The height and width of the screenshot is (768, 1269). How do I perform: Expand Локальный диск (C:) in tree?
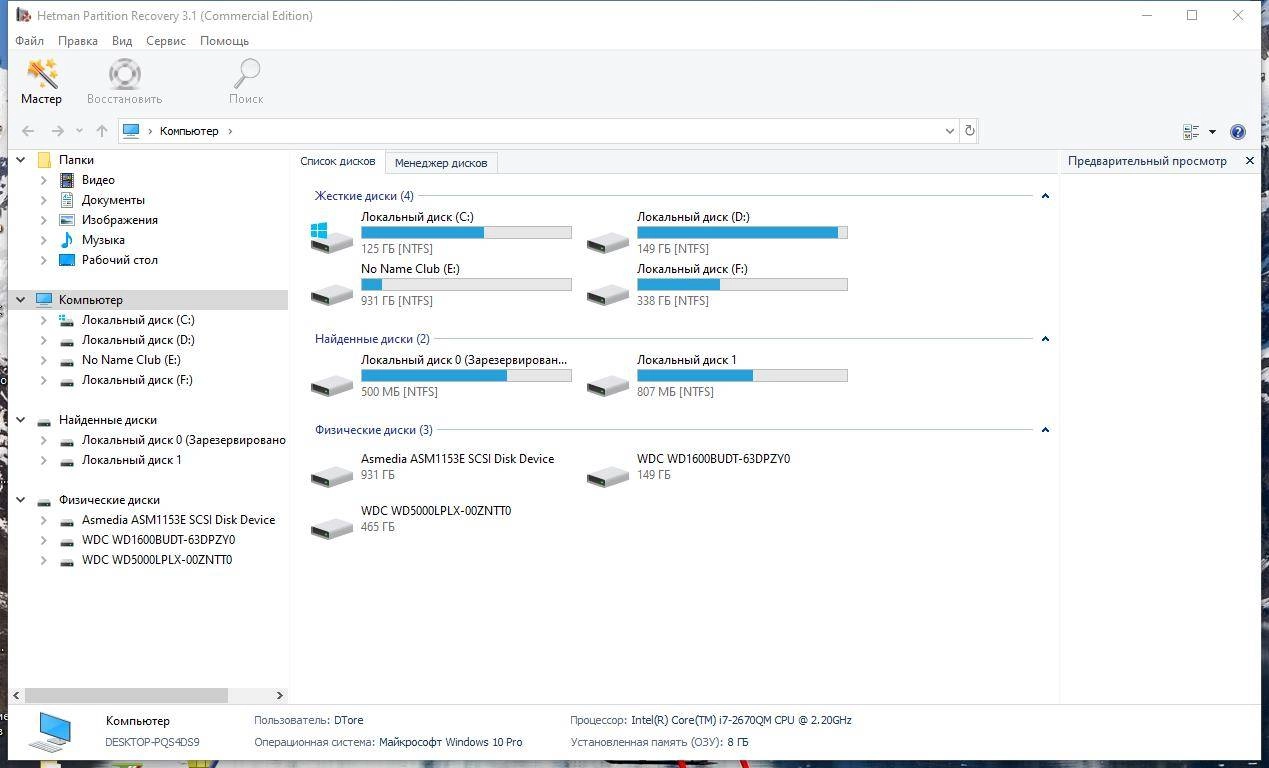coord(43,320)
